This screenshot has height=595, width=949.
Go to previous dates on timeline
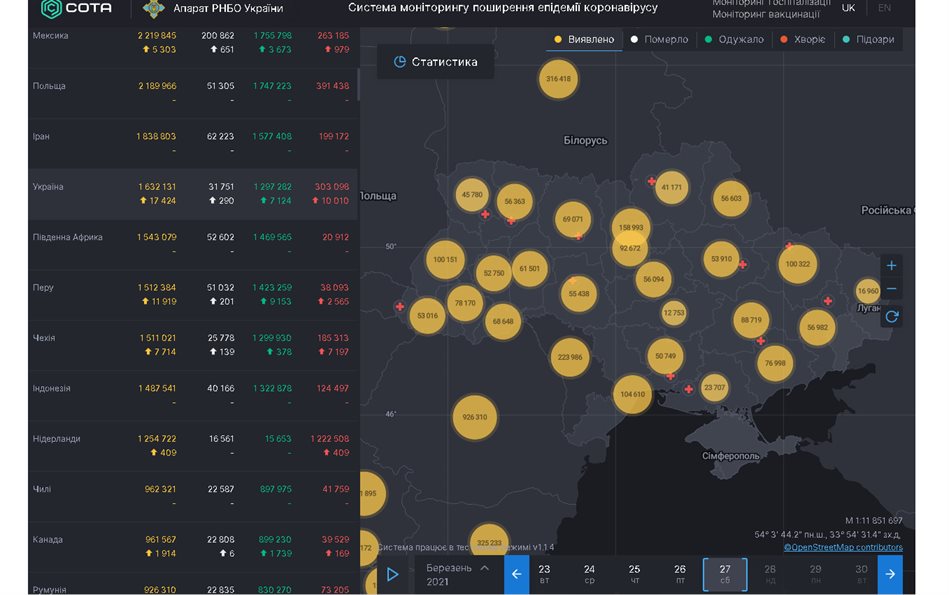click(516, 574)
